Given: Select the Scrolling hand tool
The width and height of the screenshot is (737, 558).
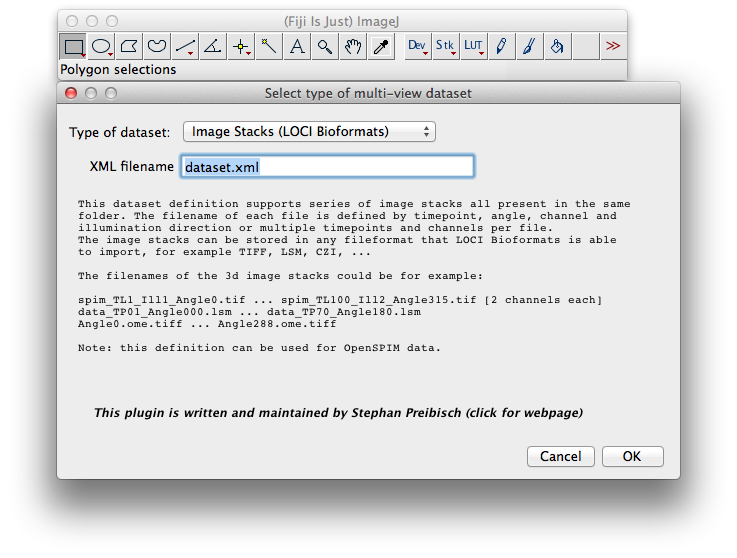Looking at the screenshot, I should click(x=353, y=46).
